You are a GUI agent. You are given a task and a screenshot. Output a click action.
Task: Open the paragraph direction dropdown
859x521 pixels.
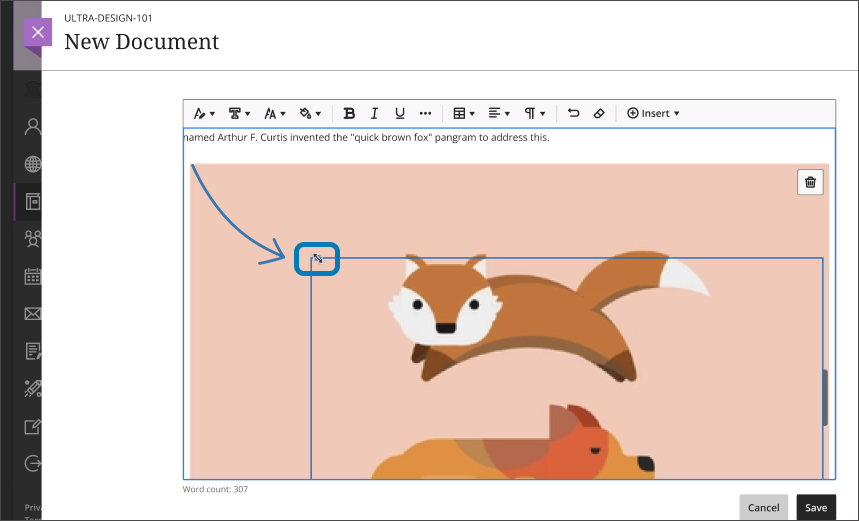[x=535, y=114]
